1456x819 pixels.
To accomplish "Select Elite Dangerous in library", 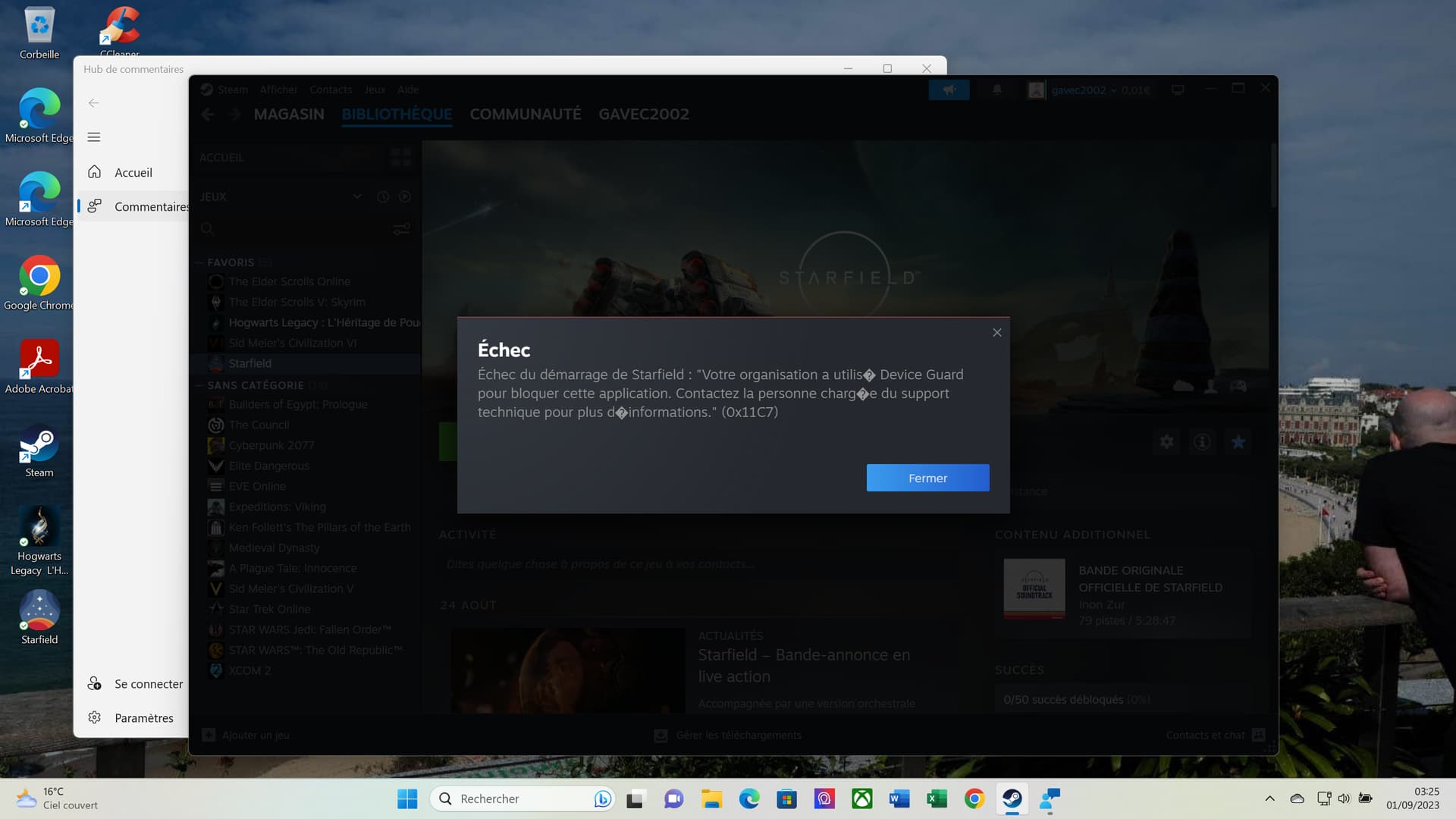I will tap(269, 466).
